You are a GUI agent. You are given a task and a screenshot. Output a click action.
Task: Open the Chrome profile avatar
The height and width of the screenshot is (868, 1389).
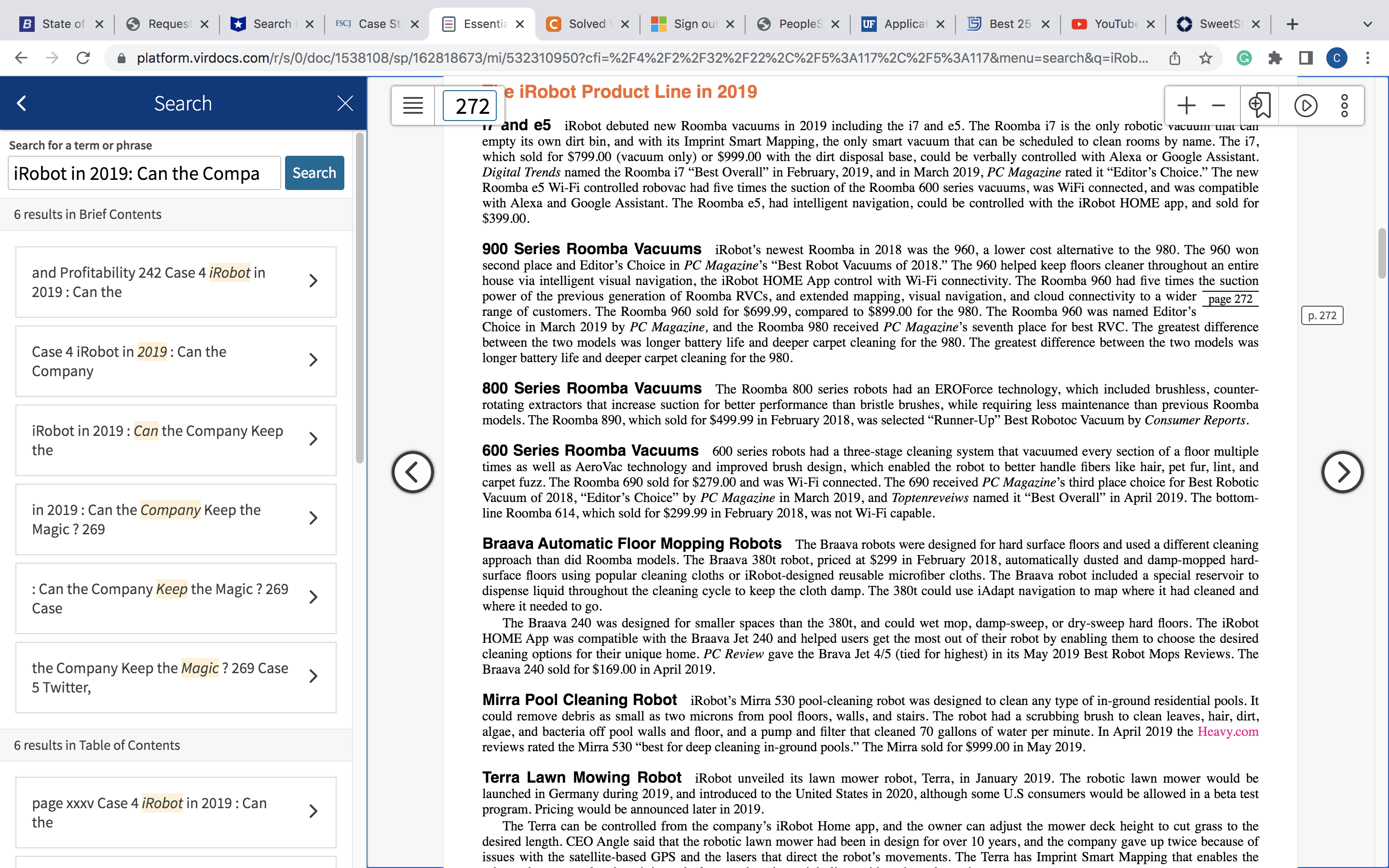(x=1337, y=58)
